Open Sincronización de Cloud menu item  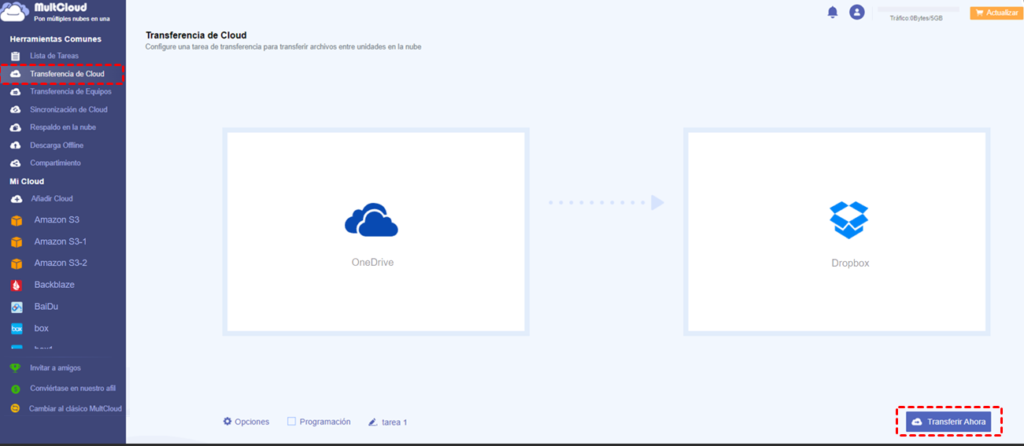[x=69, y=110]
